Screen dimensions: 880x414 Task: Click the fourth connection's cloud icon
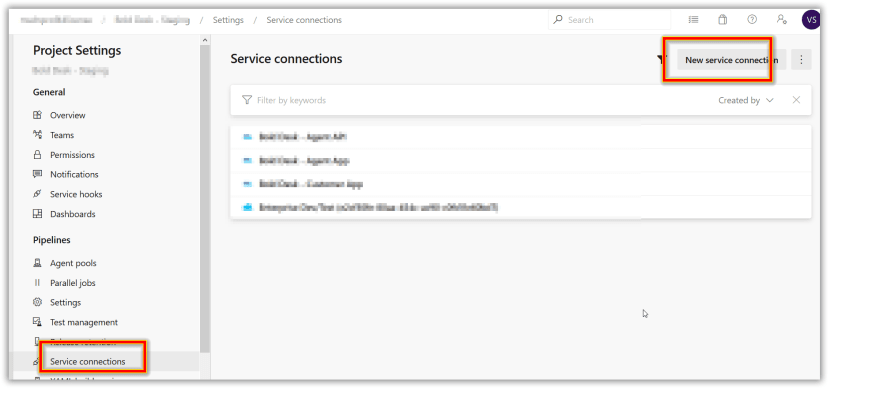click(247, 208)
